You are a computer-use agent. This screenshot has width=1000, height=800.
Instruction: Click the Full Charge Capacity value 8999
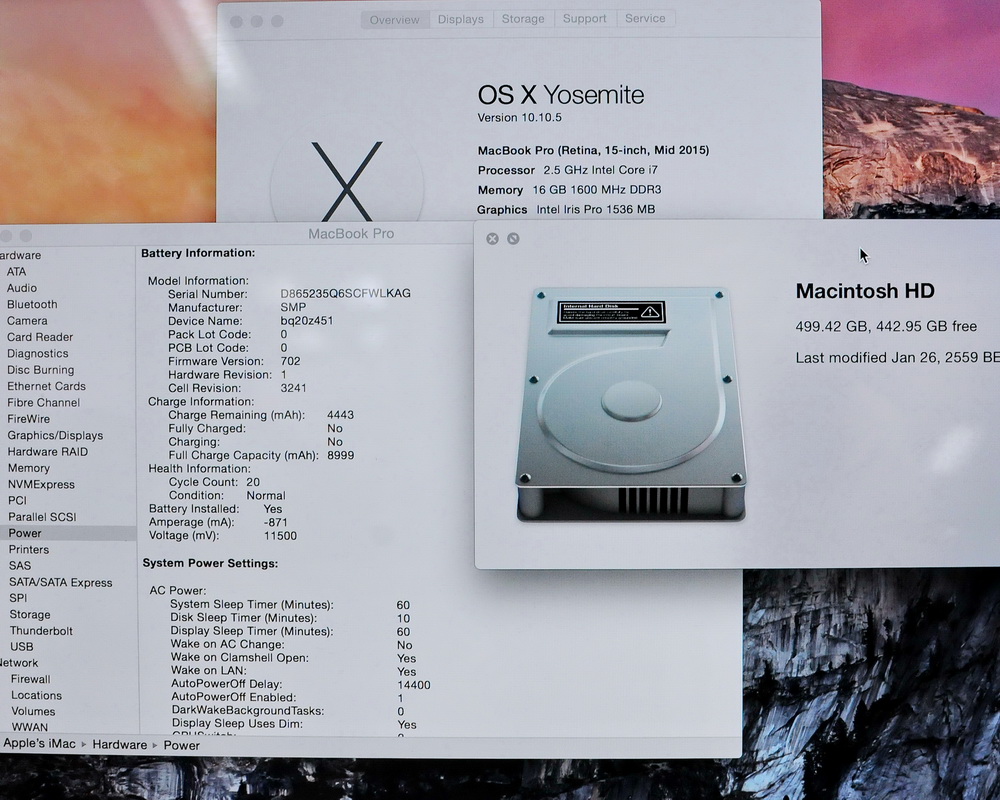click(x=341, y=456)
